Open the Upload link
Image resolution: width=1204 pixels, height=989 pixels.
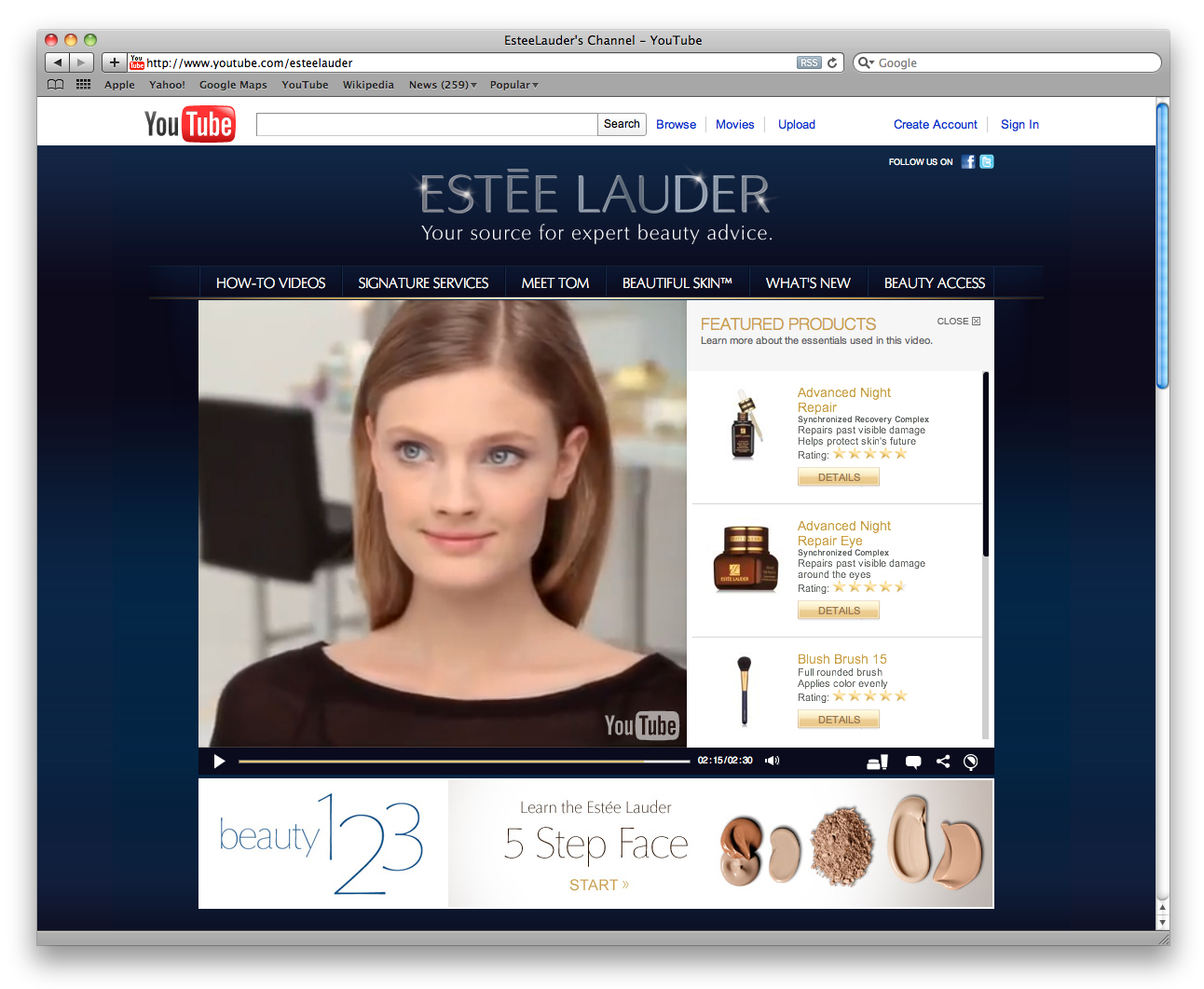(x=797, y=124)
